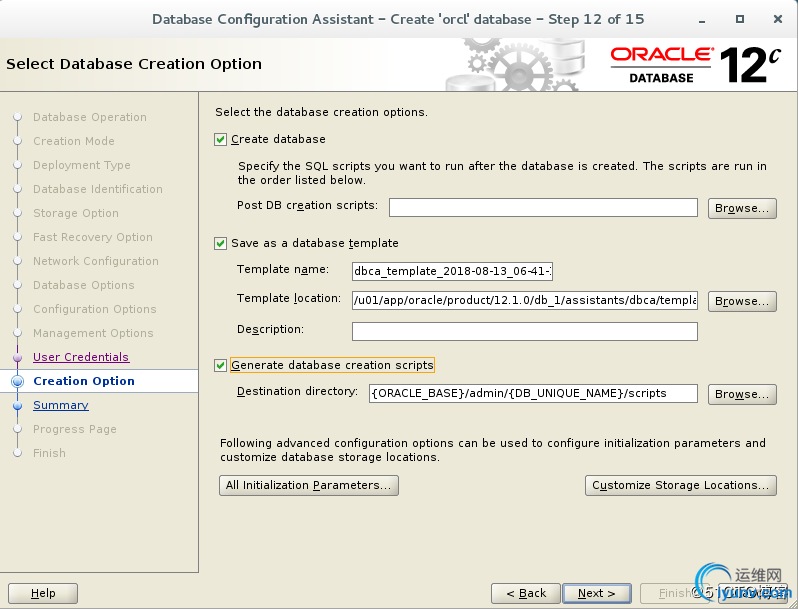
Task: Click the Network Configuration step label
Action: pyautogui.click(x=96, y=261)
